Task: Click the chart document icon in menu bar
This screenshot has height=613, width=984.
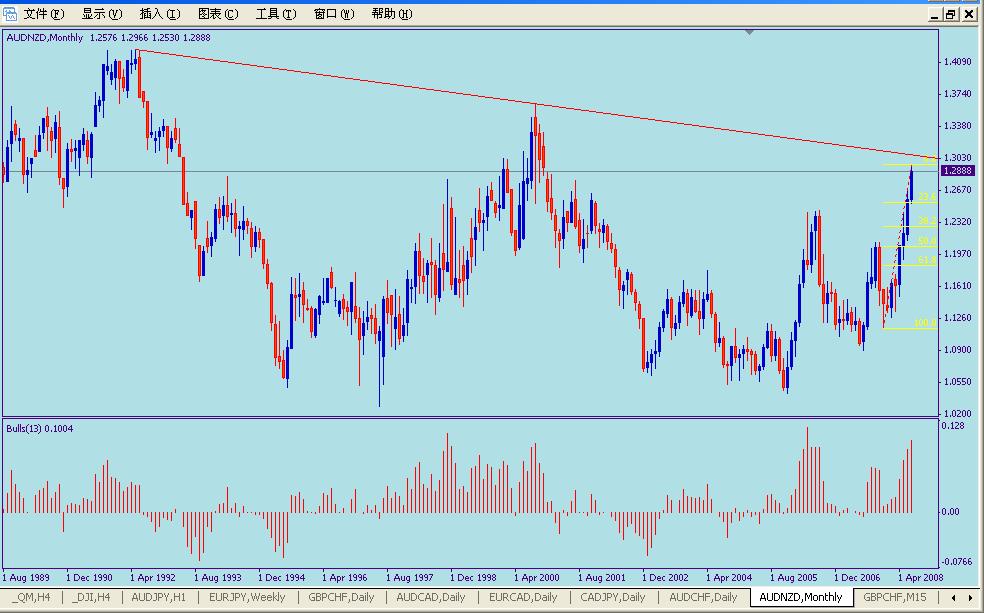Action: point(10,14)
